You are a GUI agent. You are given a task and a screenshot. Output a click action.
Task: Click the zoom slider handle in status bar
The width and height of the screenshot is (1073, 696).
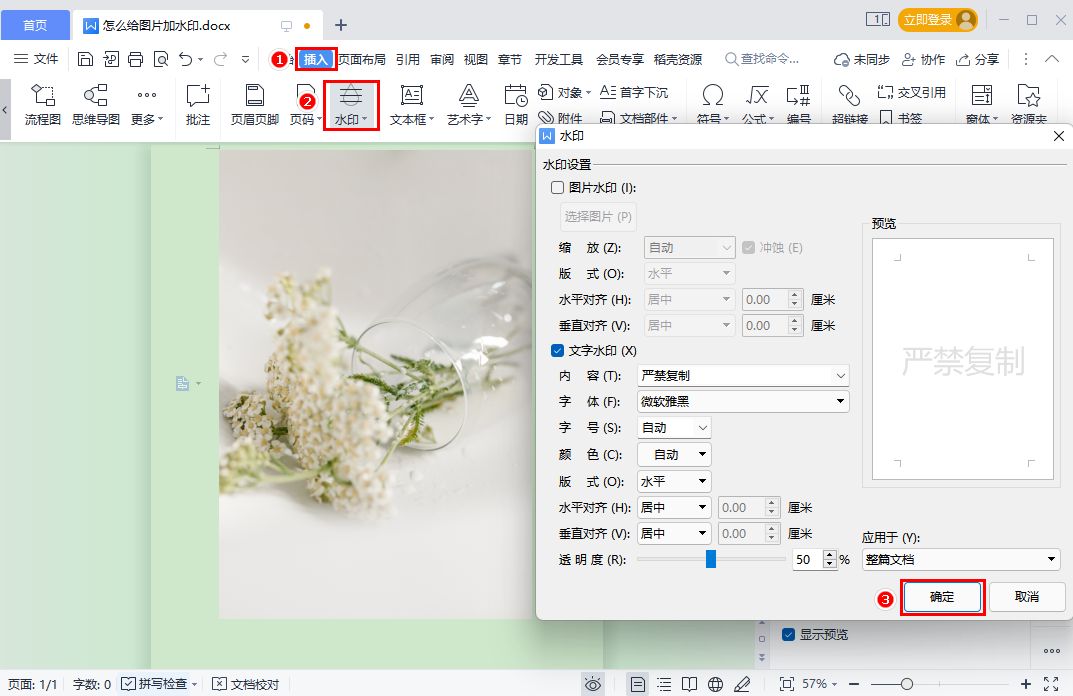[x=907, y=684]
